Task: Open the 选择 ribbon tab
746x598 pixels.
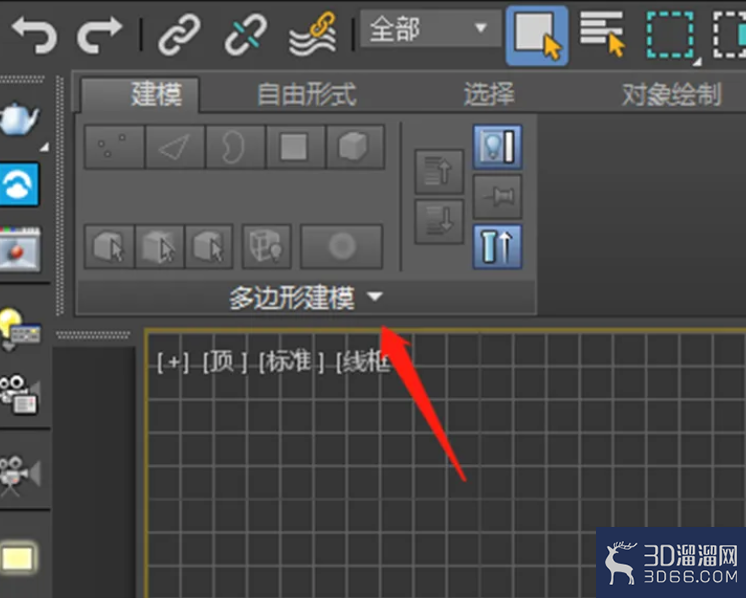Action: point(490,94)
